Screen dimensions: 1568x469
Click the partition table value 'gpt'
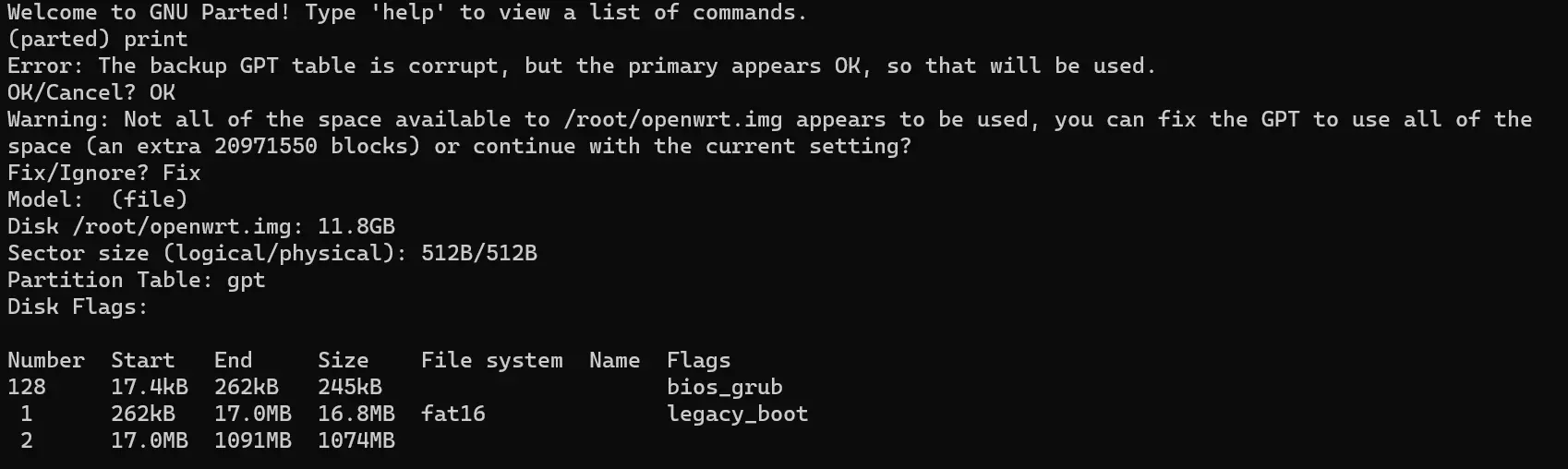tap(247, 282)
